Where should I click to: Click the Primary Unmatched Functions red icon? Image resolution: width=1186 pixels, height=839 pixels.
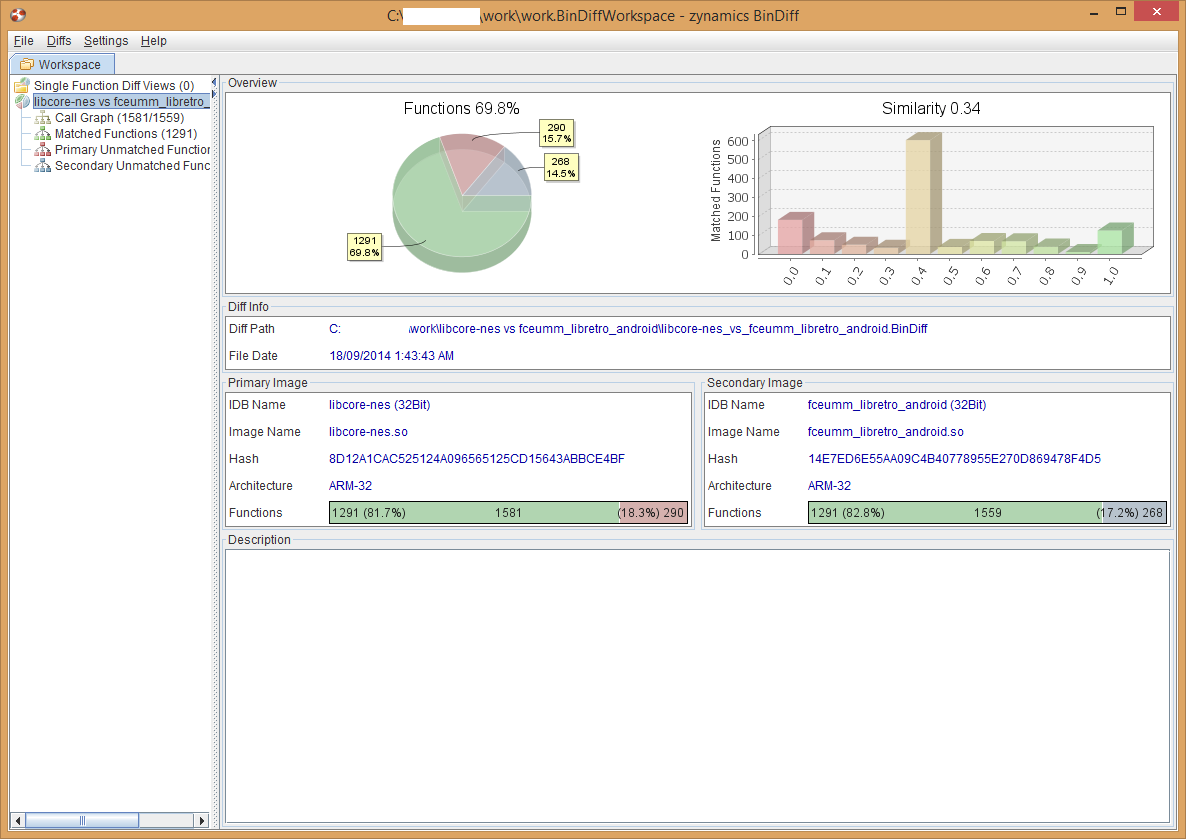(43, 150)
